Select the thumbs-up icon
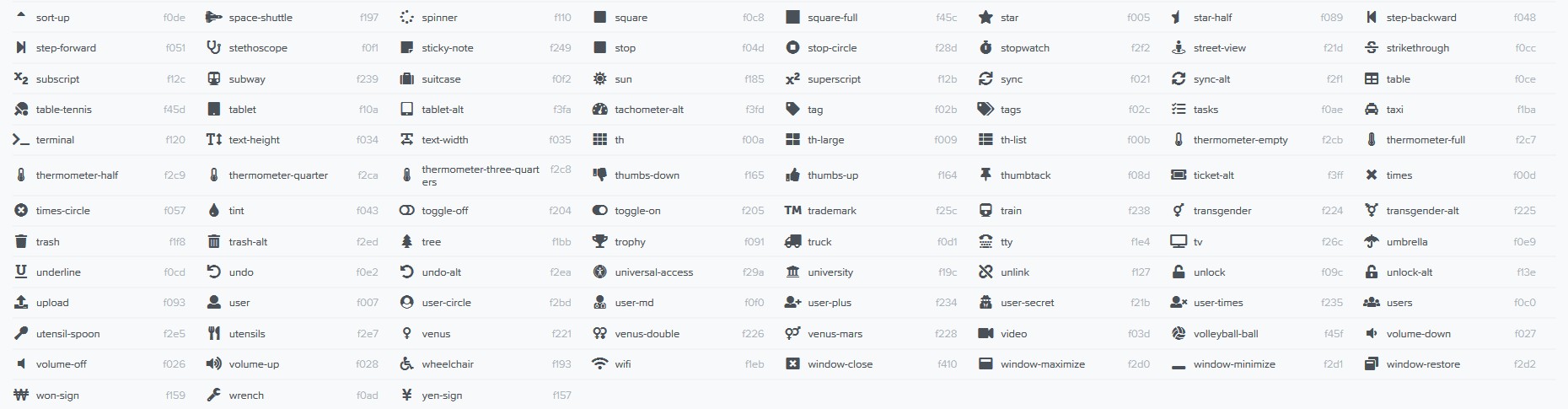 click(x=792, y=175)
